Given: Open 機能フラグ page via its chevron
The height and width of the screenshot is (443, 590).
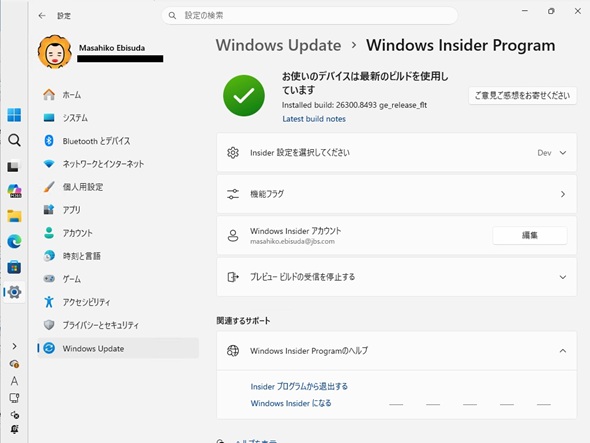Looking at the screenshot, I should click(563, 194).
